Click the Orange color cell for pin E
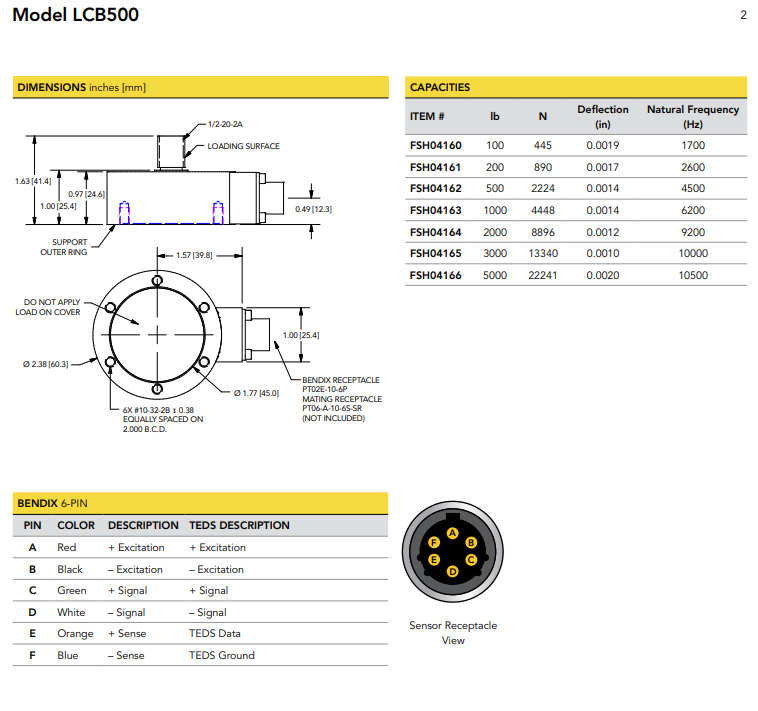The width and height of the screenshot is (758, 711). [x=75, y=634]
